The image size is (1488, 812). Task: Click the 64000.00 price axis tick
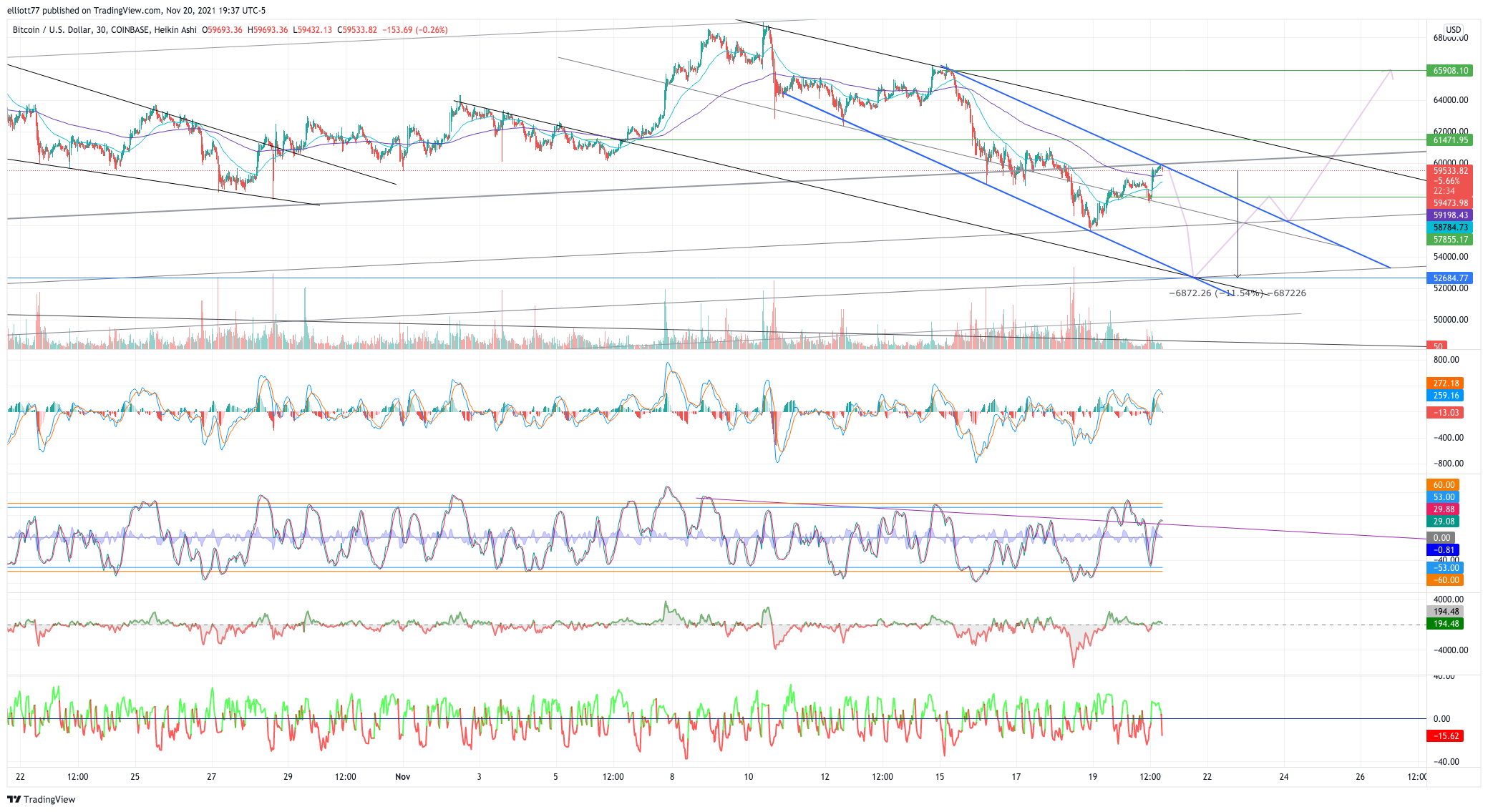tap(1451, 100)
